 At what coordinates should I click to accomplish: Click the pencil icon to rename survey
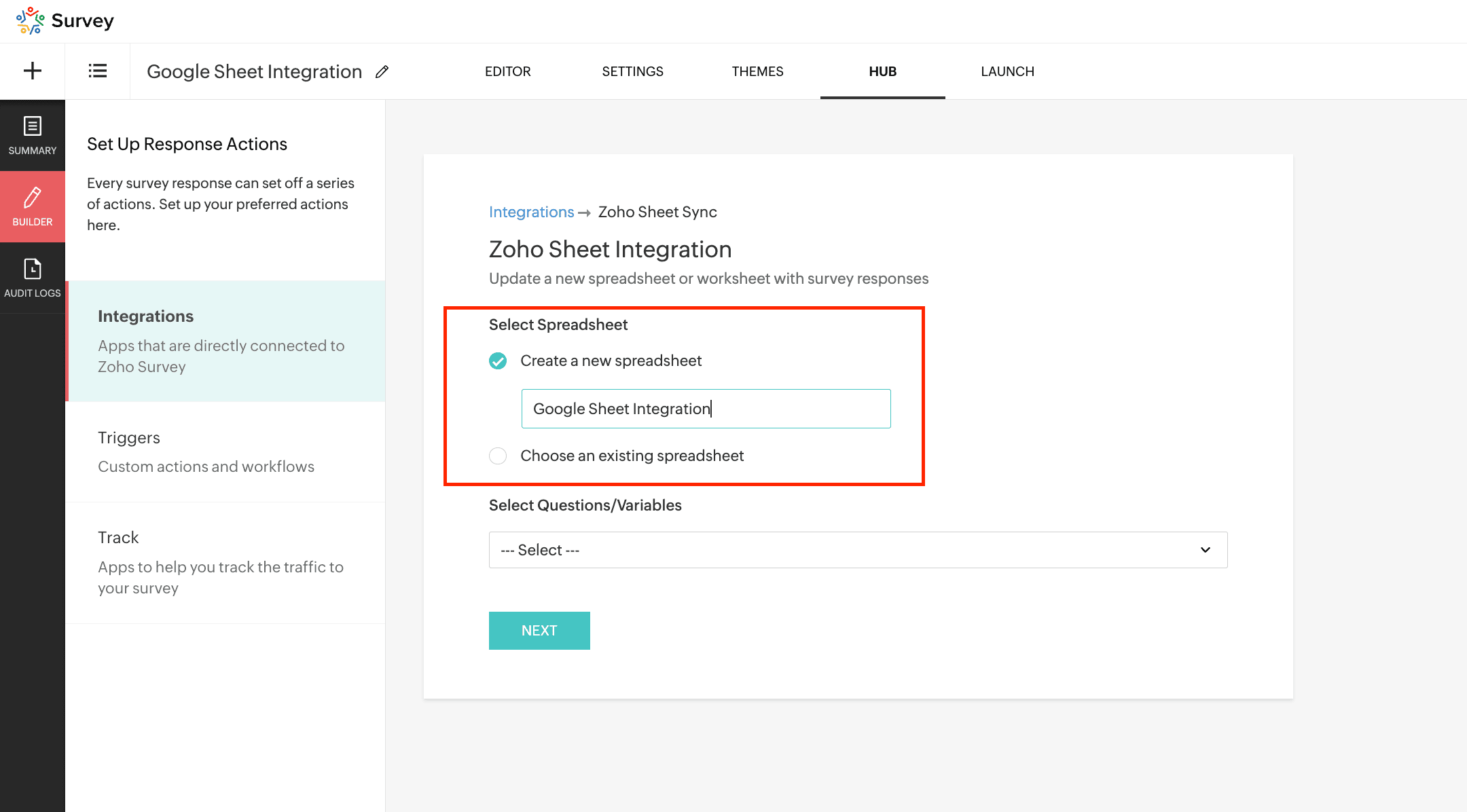point(382,71)
